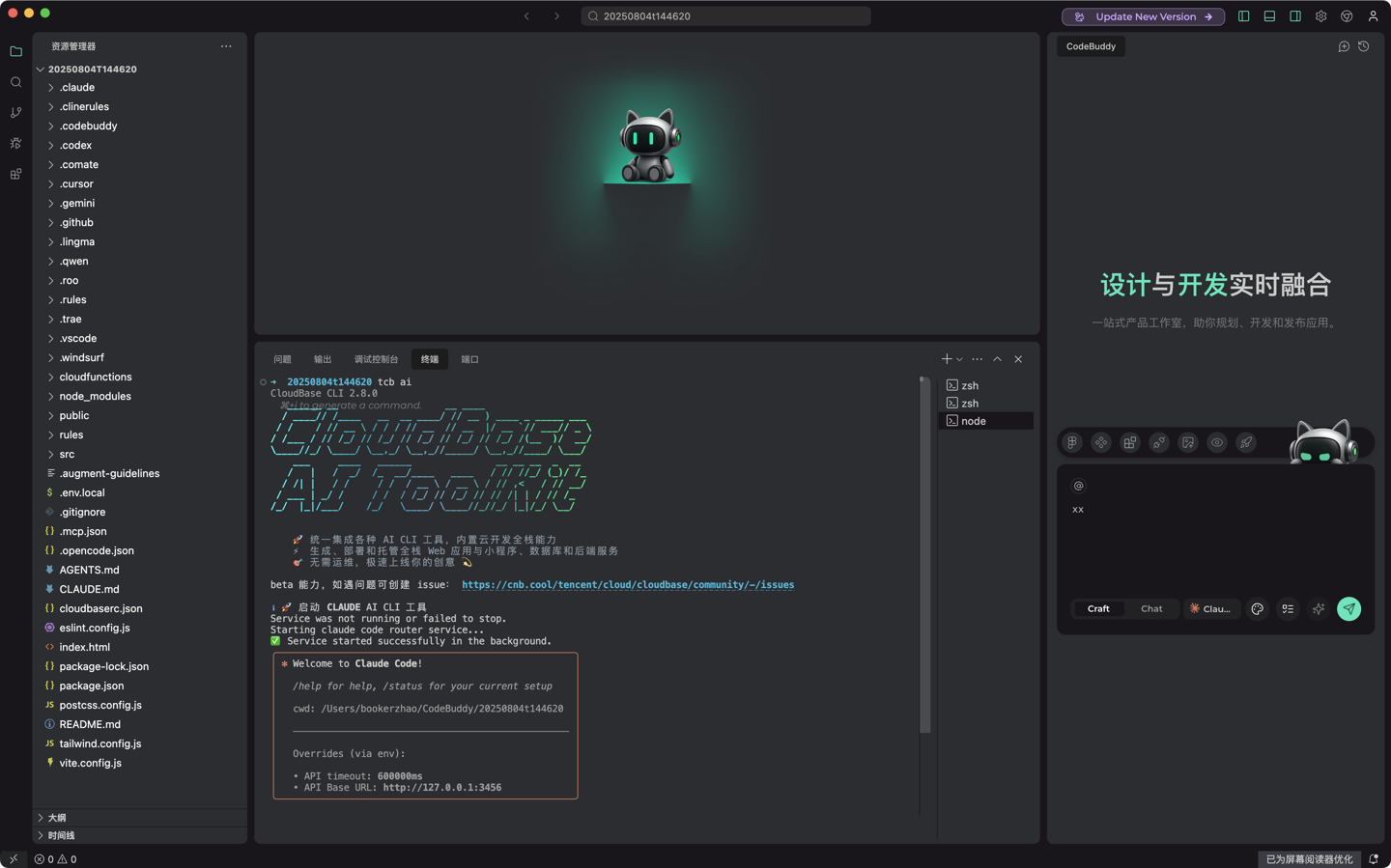The height and width of the screenshot is (868, 1391).
Task: Open the Claude model selector dropdown
Action: point(1211,609)
